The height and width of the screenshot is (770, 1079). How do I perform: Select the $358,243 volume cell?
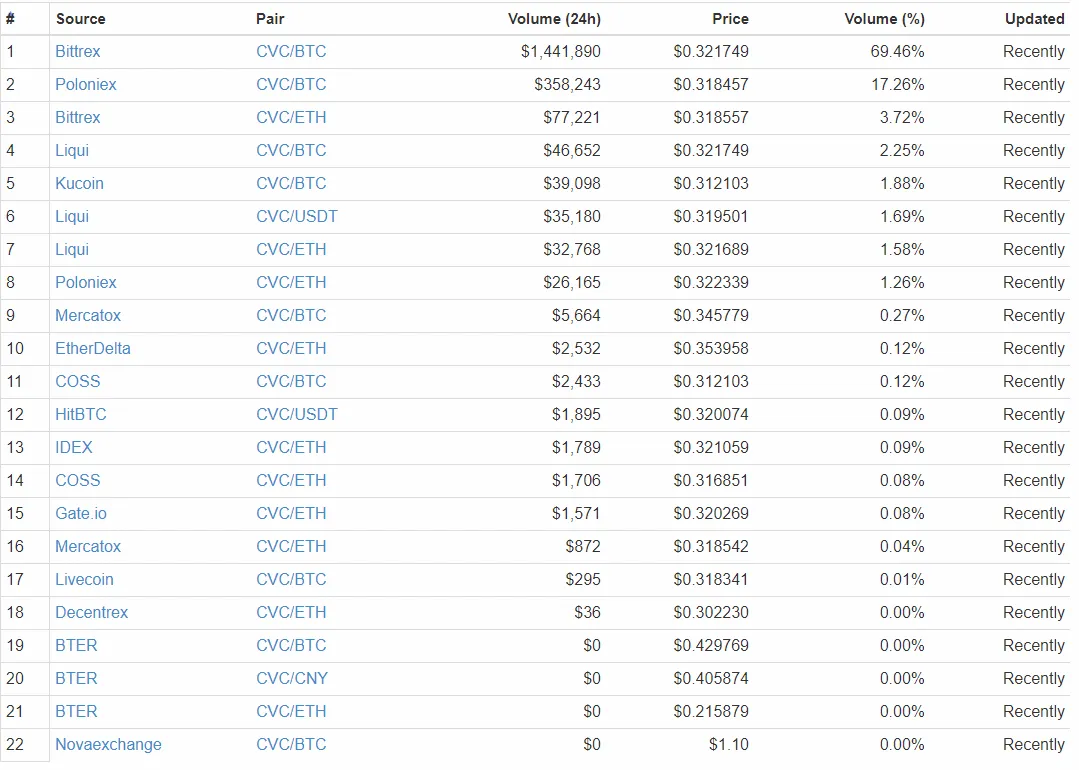click(567, 85)
